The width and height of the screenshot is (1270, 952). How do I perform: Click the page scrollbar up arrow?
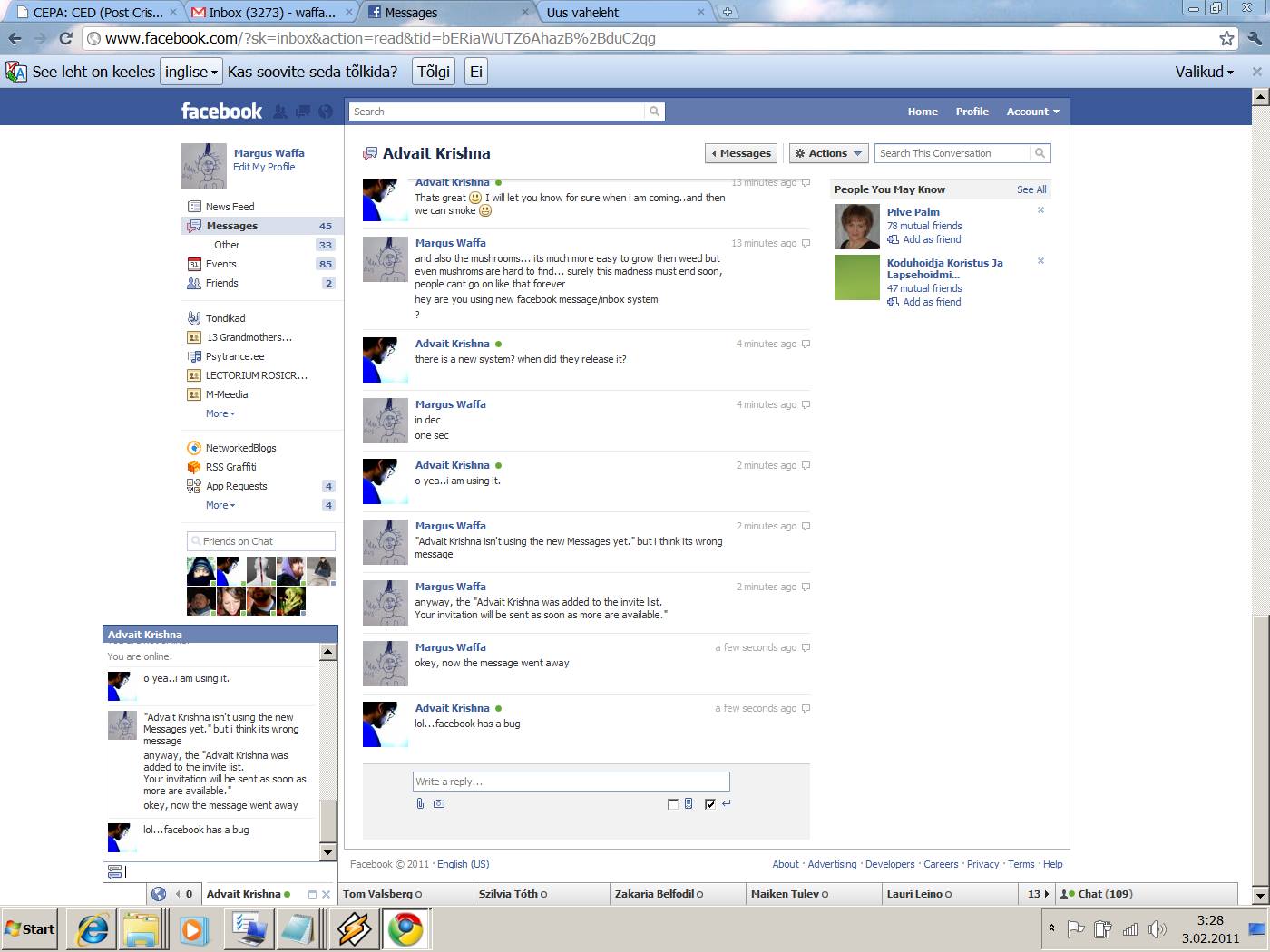click(x=1259, y=95)
